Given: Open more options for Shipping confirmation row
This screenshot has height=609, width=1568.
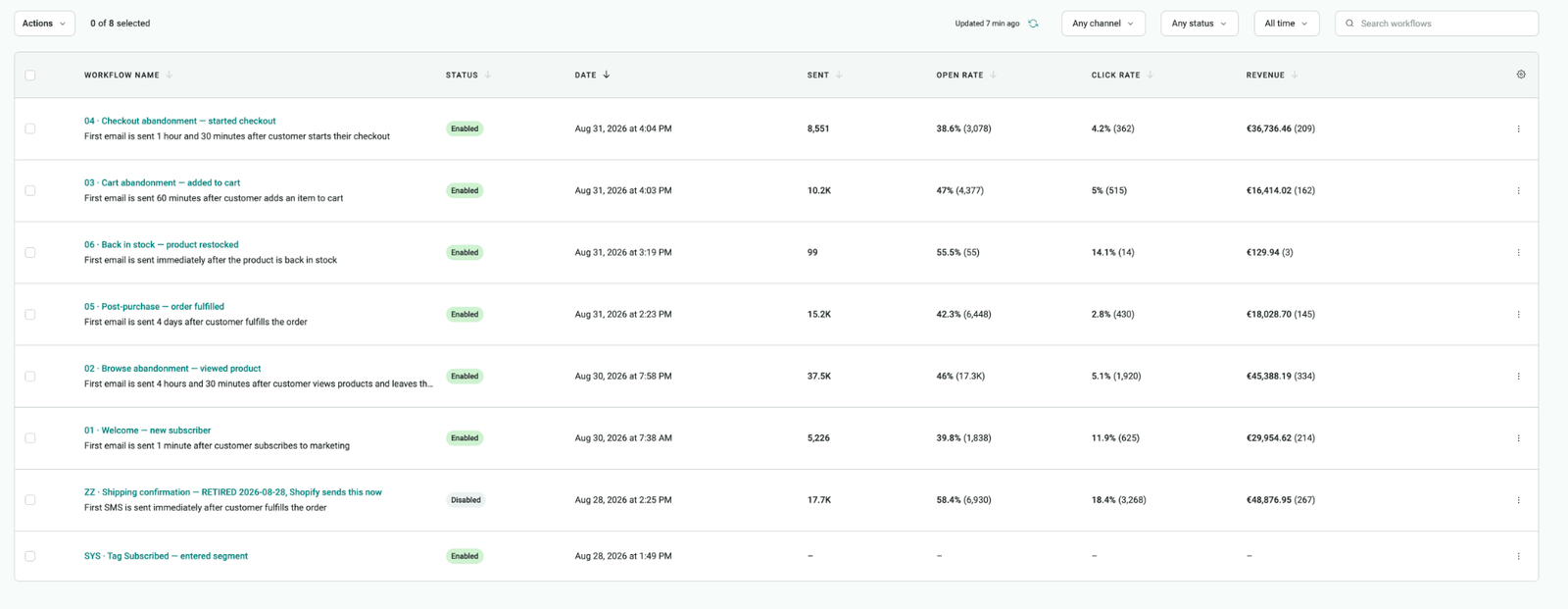Looking at the screenshot, I should (1519, 500).
